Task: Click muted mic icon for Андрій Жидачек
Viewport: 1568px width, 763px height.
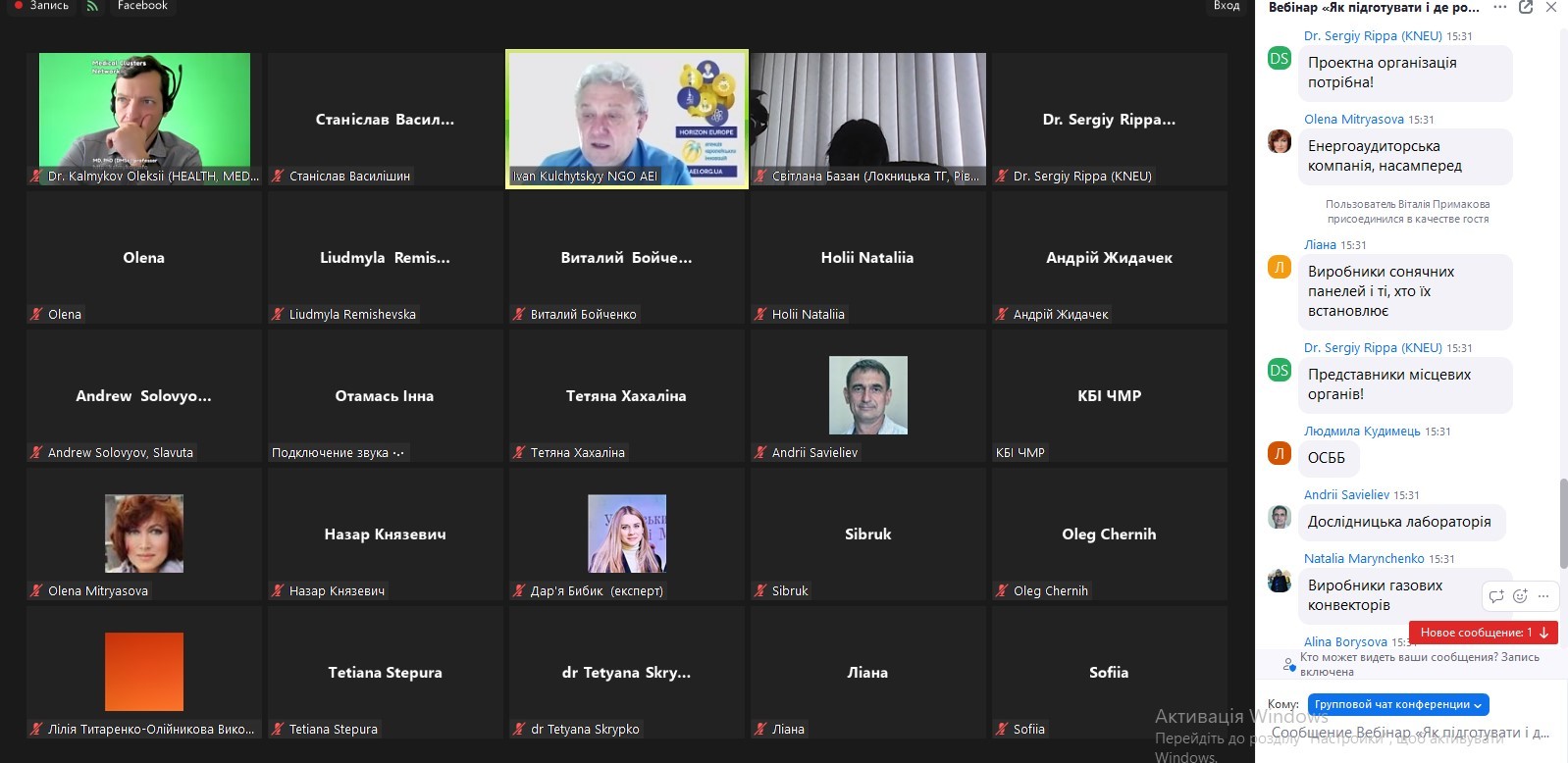Action: 1003,315
